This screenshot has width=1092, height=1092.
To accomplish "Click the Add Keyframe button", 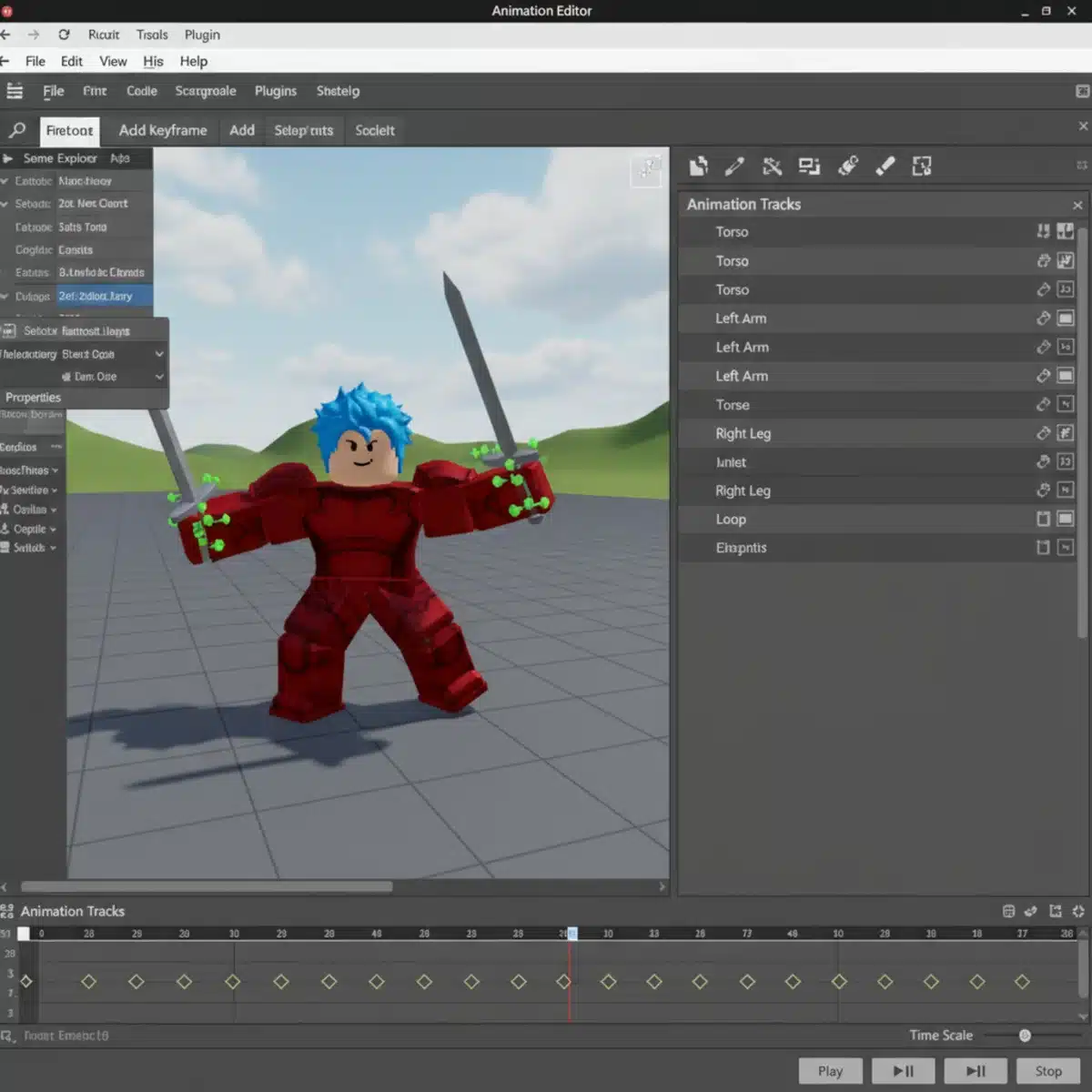I will 163,130.
